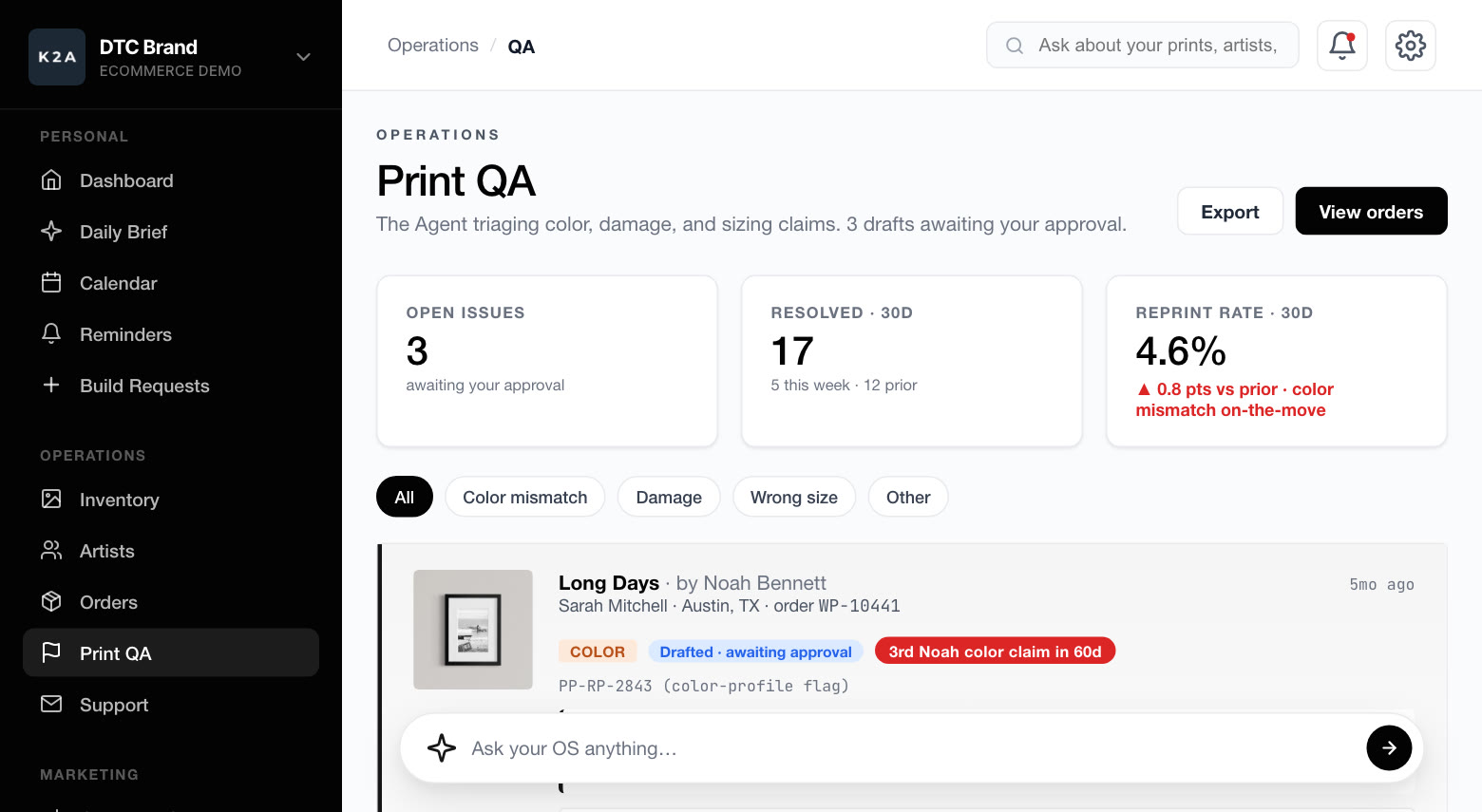Click the Reminders bell icon

click(x=51, y=334)
